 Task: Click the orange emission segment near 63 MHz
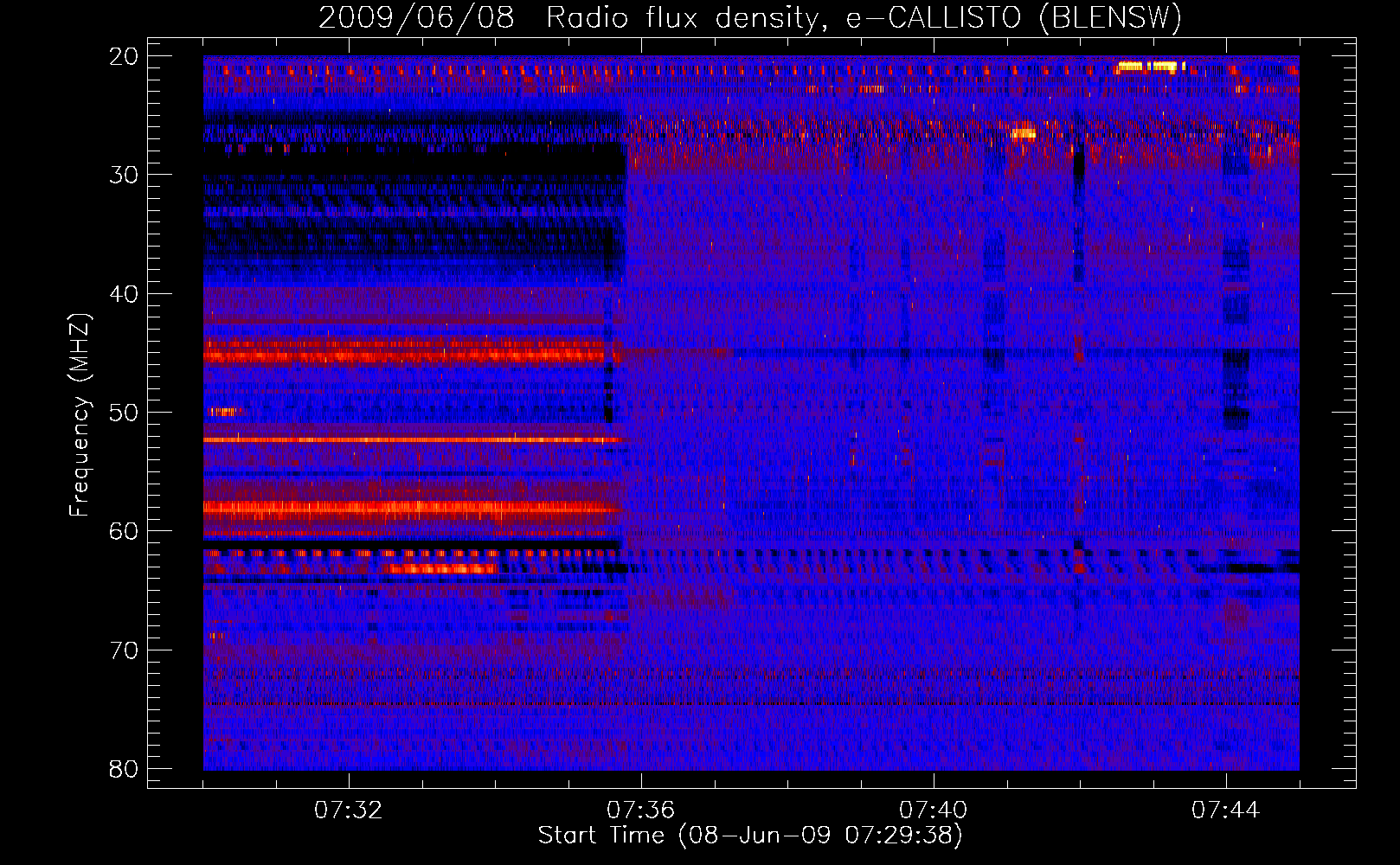coord(443,568)
